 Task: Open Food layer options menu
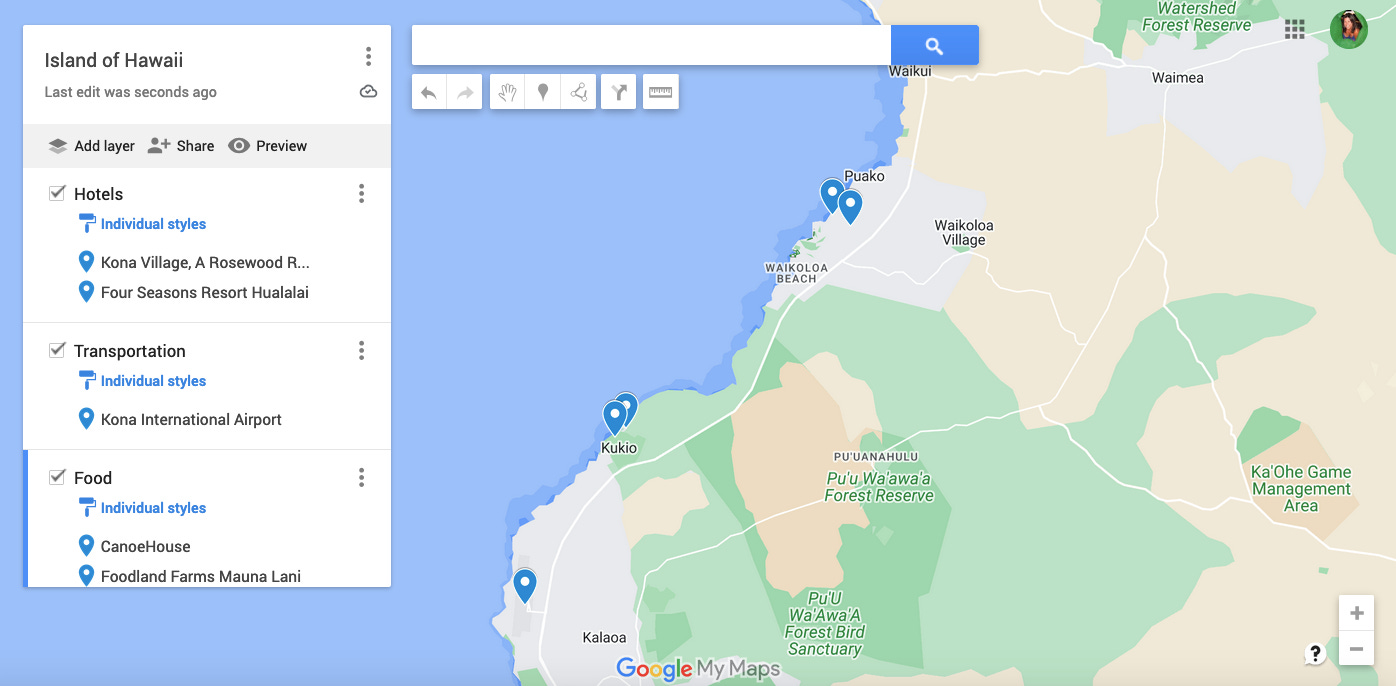click(x=361, y=478)
